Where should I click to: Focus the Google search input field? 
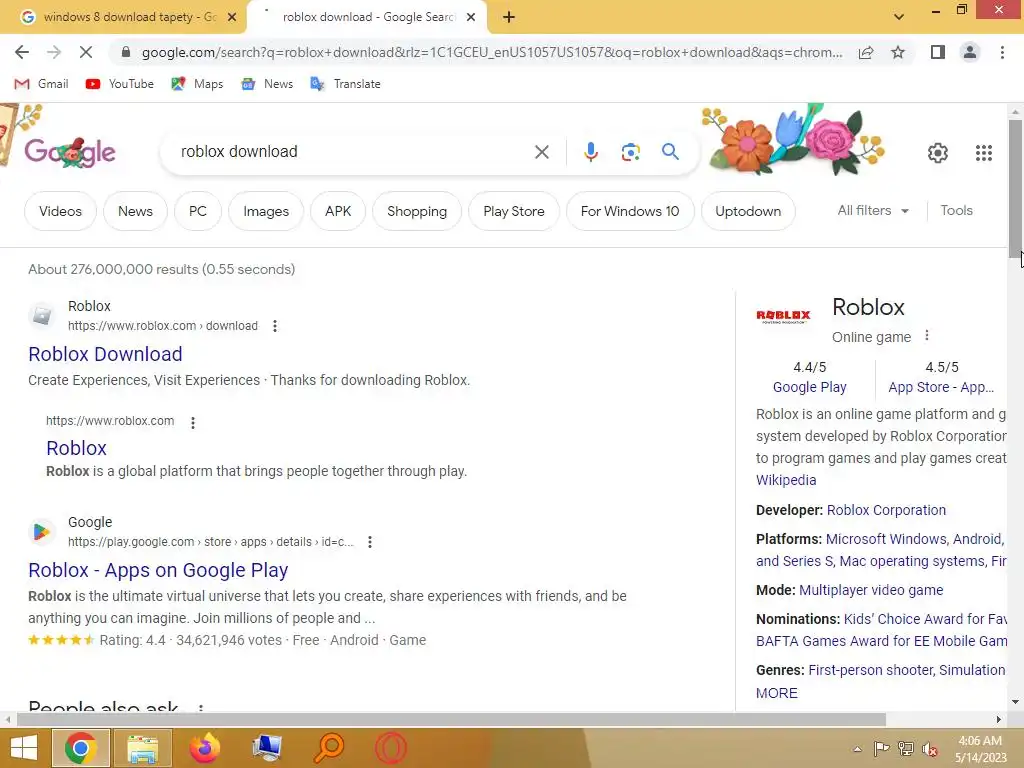coord(353,152)
